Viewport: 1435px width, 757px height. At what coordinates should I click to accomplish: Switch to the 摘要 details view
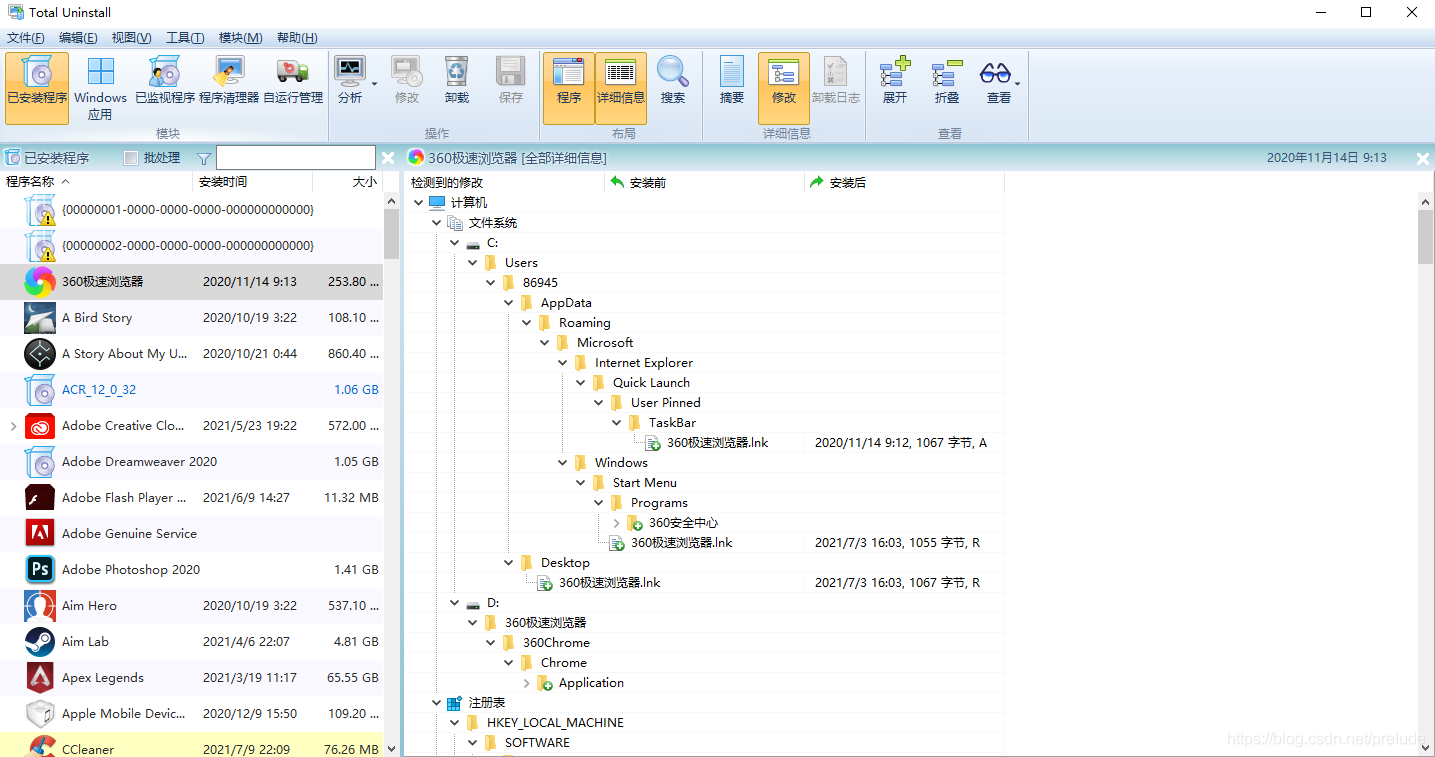pyautogui.click(x=732, y=80)
